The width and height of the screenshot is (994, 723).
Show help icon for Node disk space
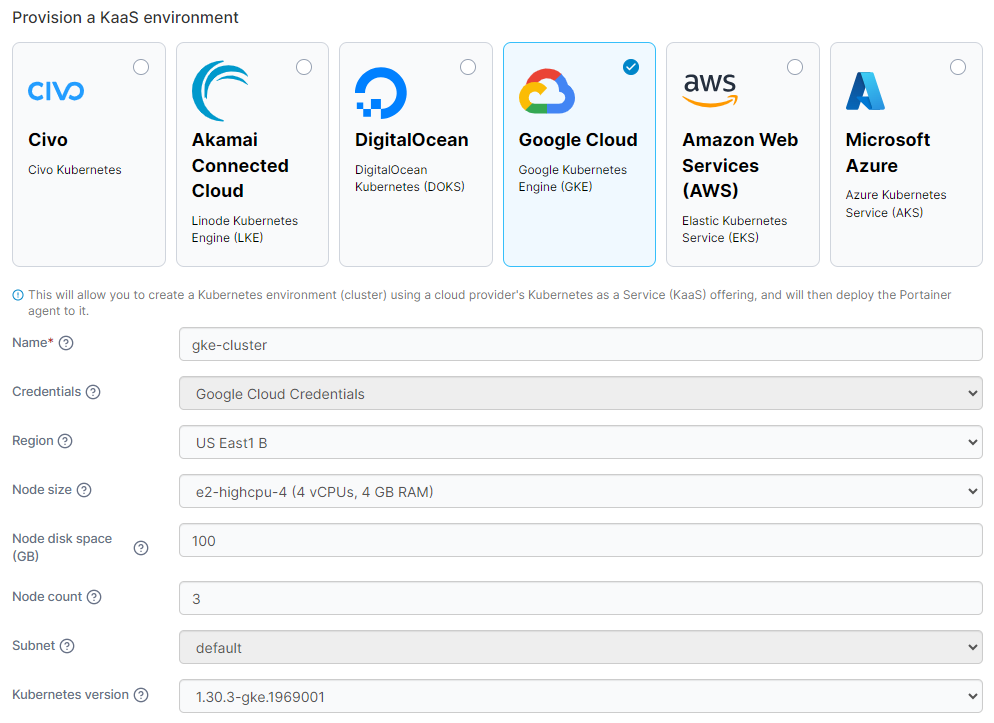(141, 547)
